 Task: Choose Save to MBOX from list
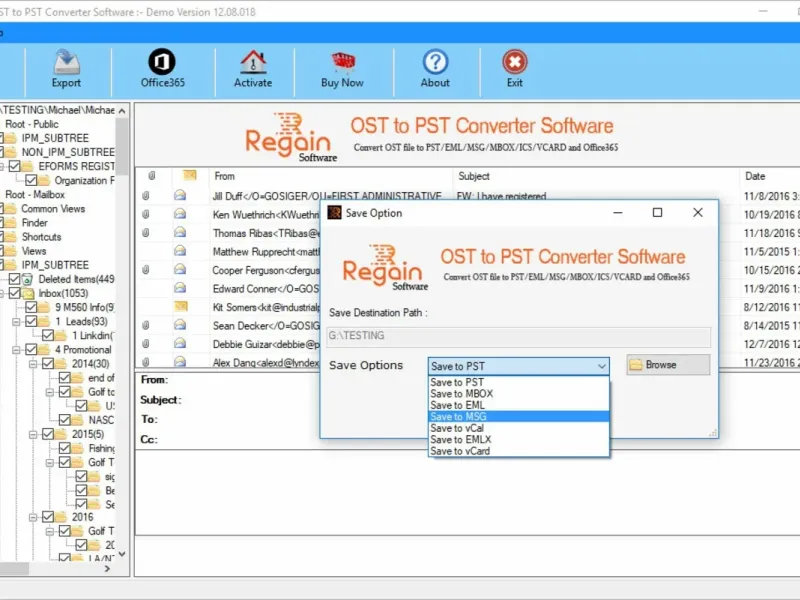pyautogui.click(x=460, y=394)
